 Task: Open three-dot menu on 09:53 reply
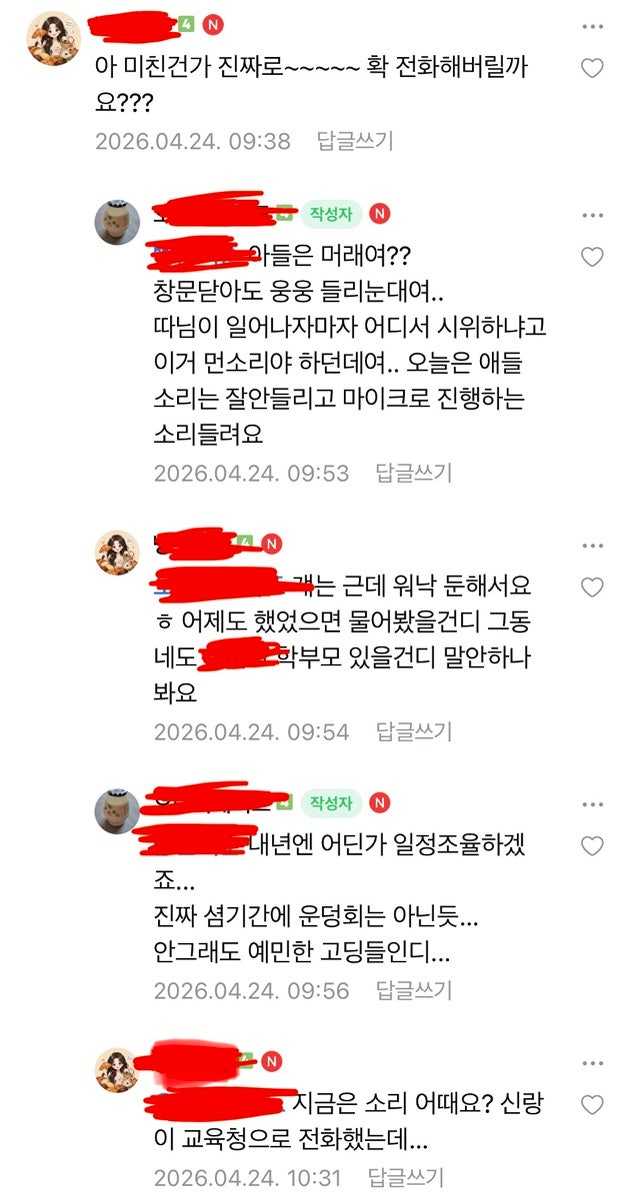click(x=592, y=215)
